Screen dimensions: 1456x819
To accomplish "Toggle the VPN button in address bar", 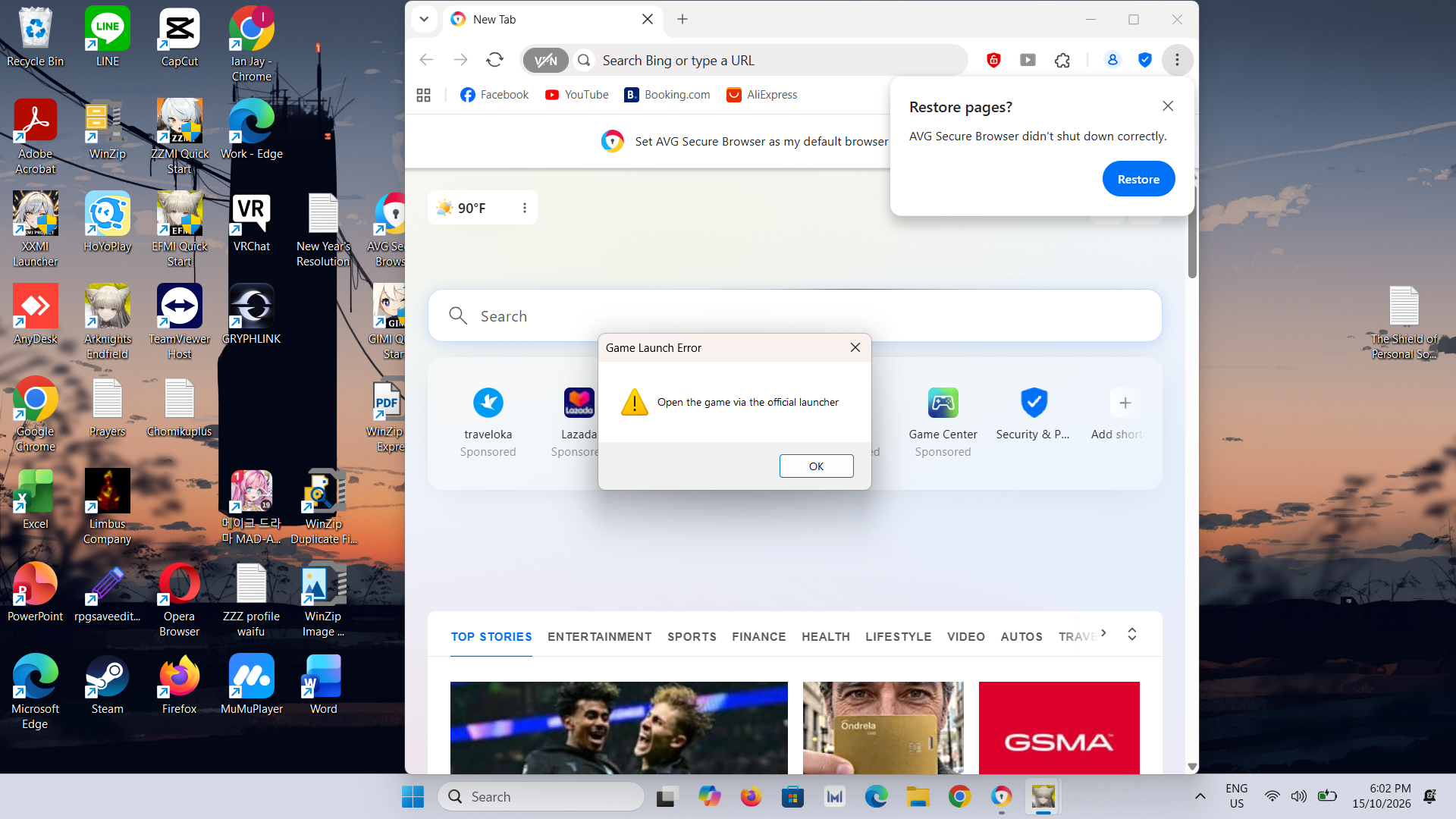I will pyautogui.click(x=546, y=61).
